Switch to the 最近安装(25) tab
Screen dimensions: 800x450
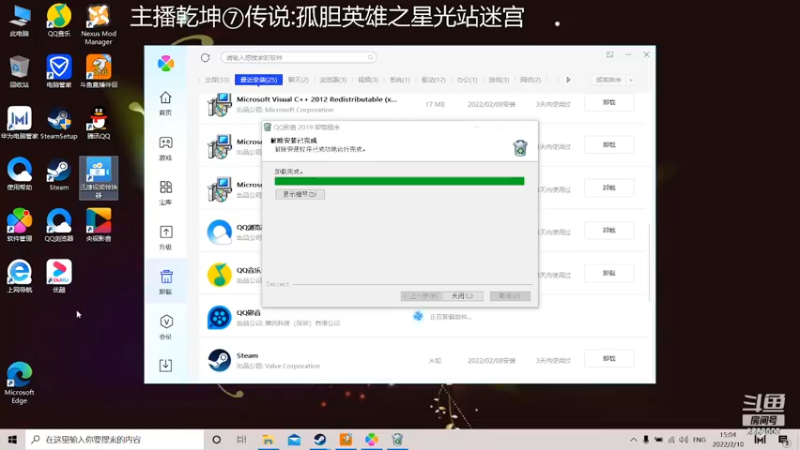coord(259,80)
